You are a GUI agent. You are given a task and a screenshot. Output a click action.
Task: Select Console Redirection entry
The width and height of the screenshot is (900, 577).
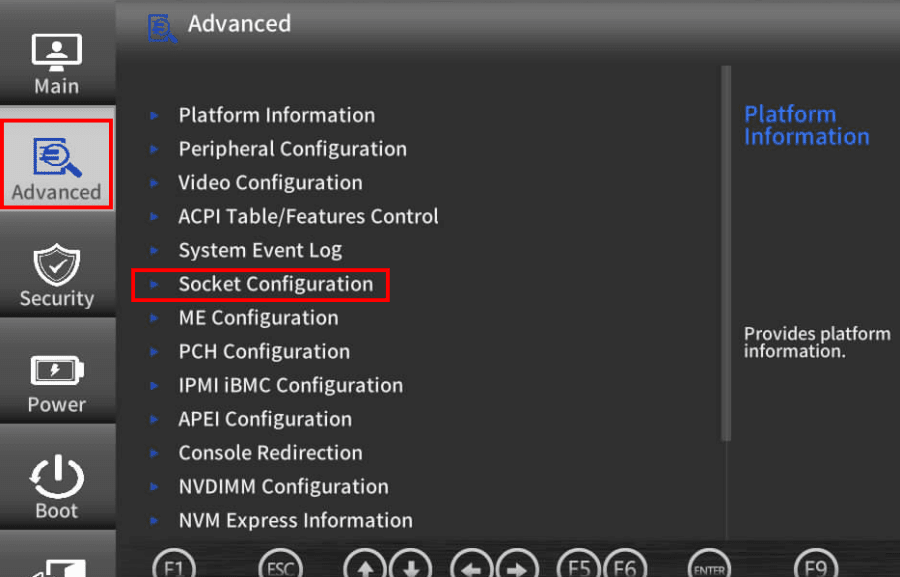[x=270, y=453]
